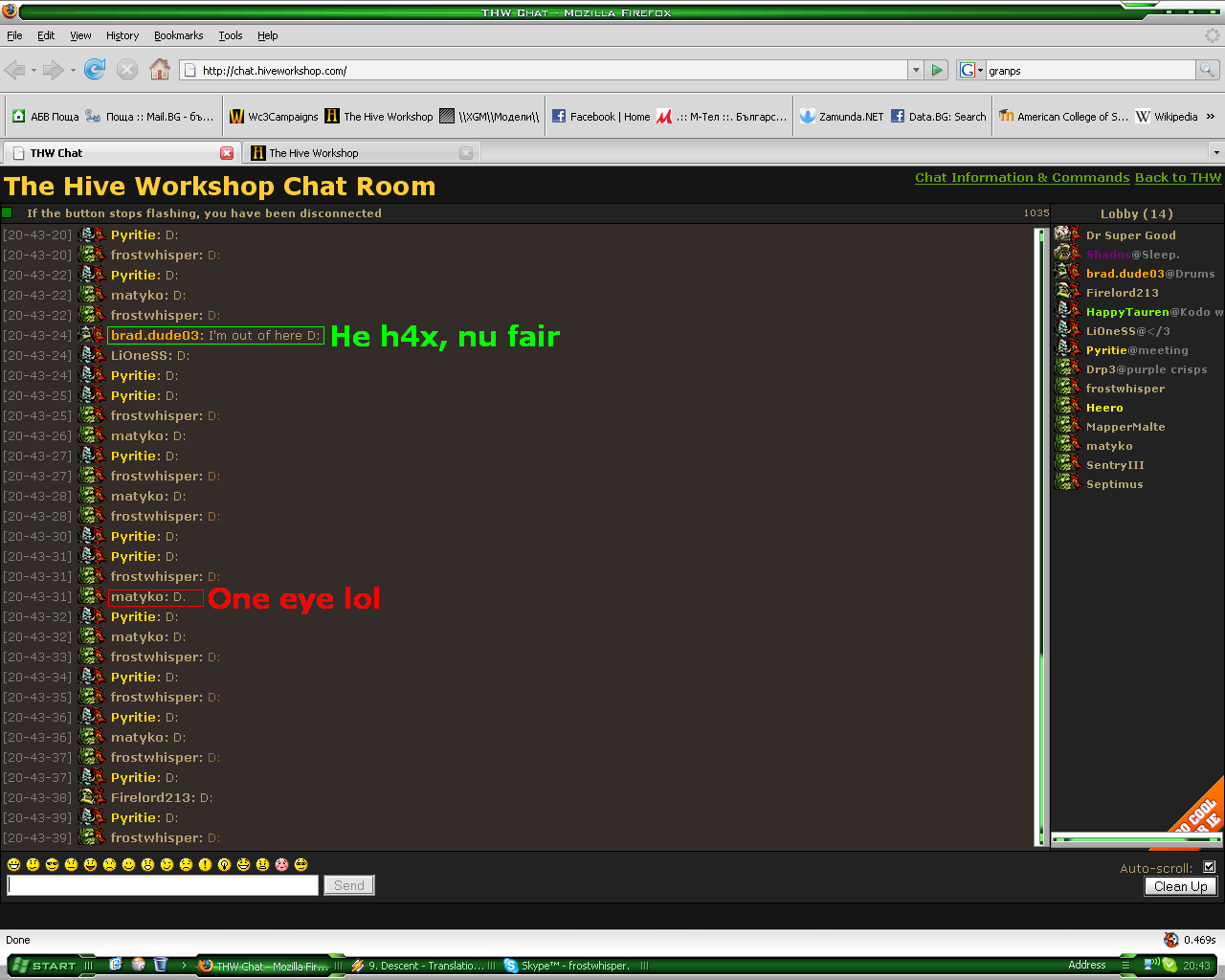Click the Send button
This screenshot has height=980, width=1225.
(x=349, y=885)
